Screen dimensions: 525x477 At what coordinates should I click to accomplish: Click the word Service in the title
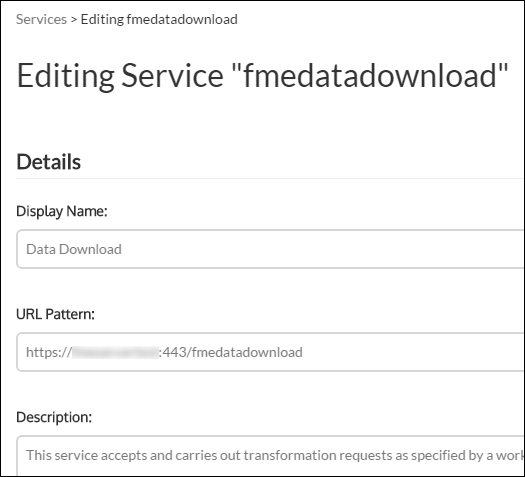click(x=172, y=76)
